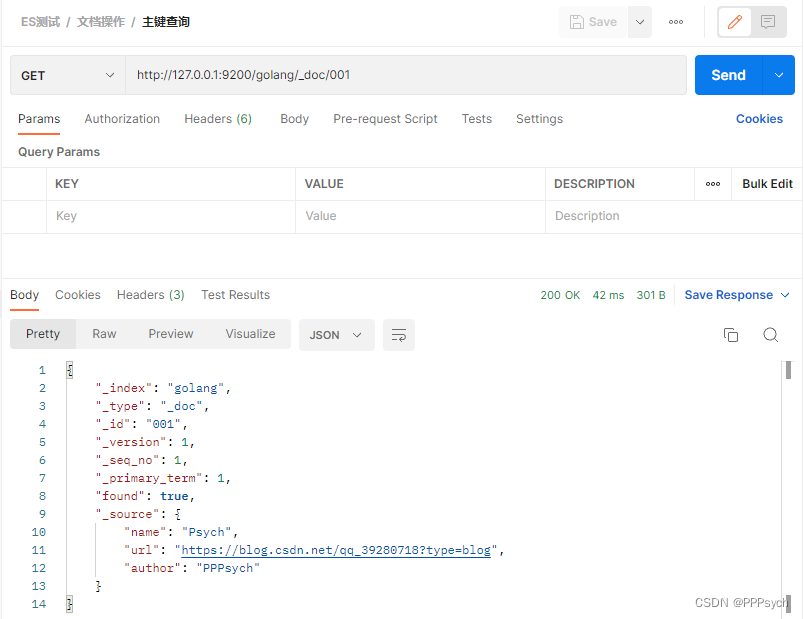
Task: Open the GET method dropdown
Action: [68, 75]
